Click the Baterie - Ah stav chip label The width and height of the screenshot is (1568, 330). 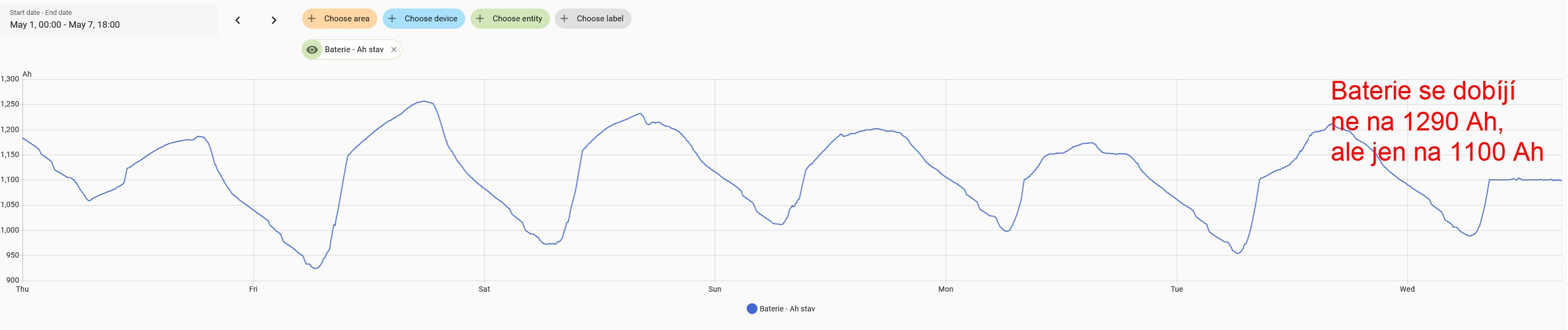tap(354, 50)
